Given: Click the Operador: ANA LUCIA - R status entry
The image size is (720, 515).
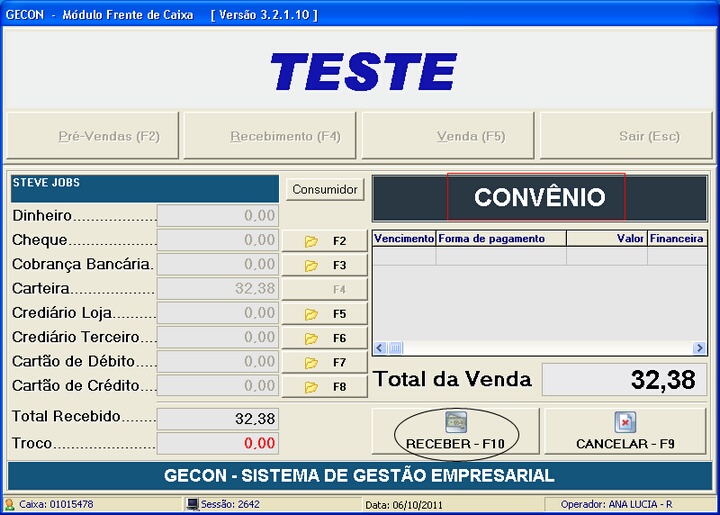Looking at the screenshot, I should click(616, 504).
